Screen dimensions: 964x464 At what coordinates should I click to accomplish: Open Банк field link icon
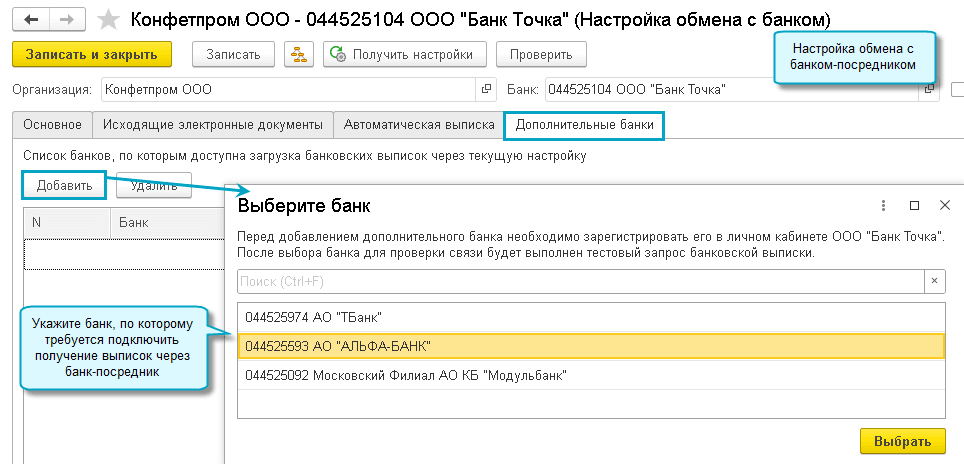click(928, 90)
